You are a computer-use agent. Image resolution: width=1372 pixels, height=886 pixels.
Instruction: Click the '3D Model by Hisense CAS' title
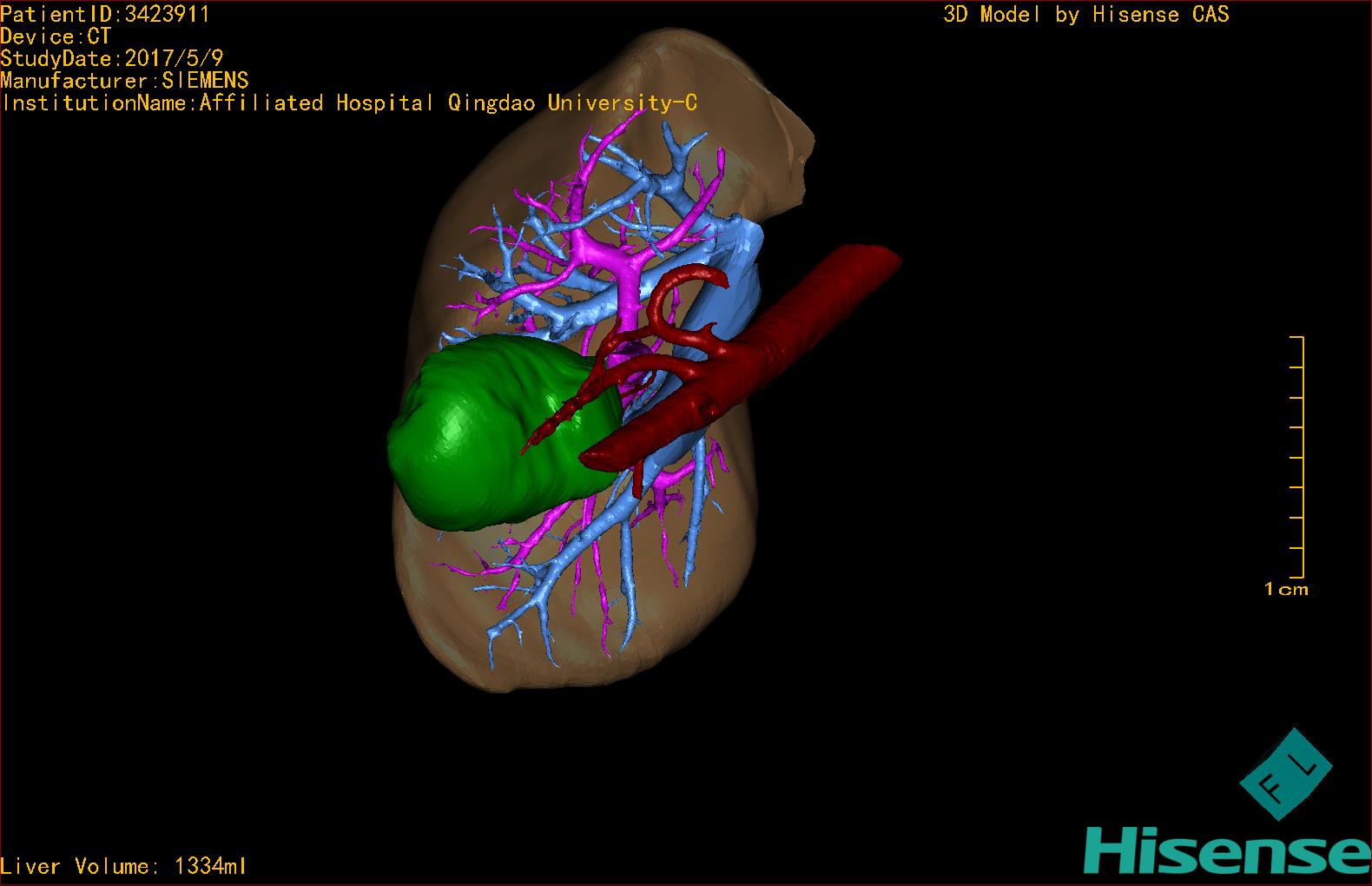click(1085, 14)
